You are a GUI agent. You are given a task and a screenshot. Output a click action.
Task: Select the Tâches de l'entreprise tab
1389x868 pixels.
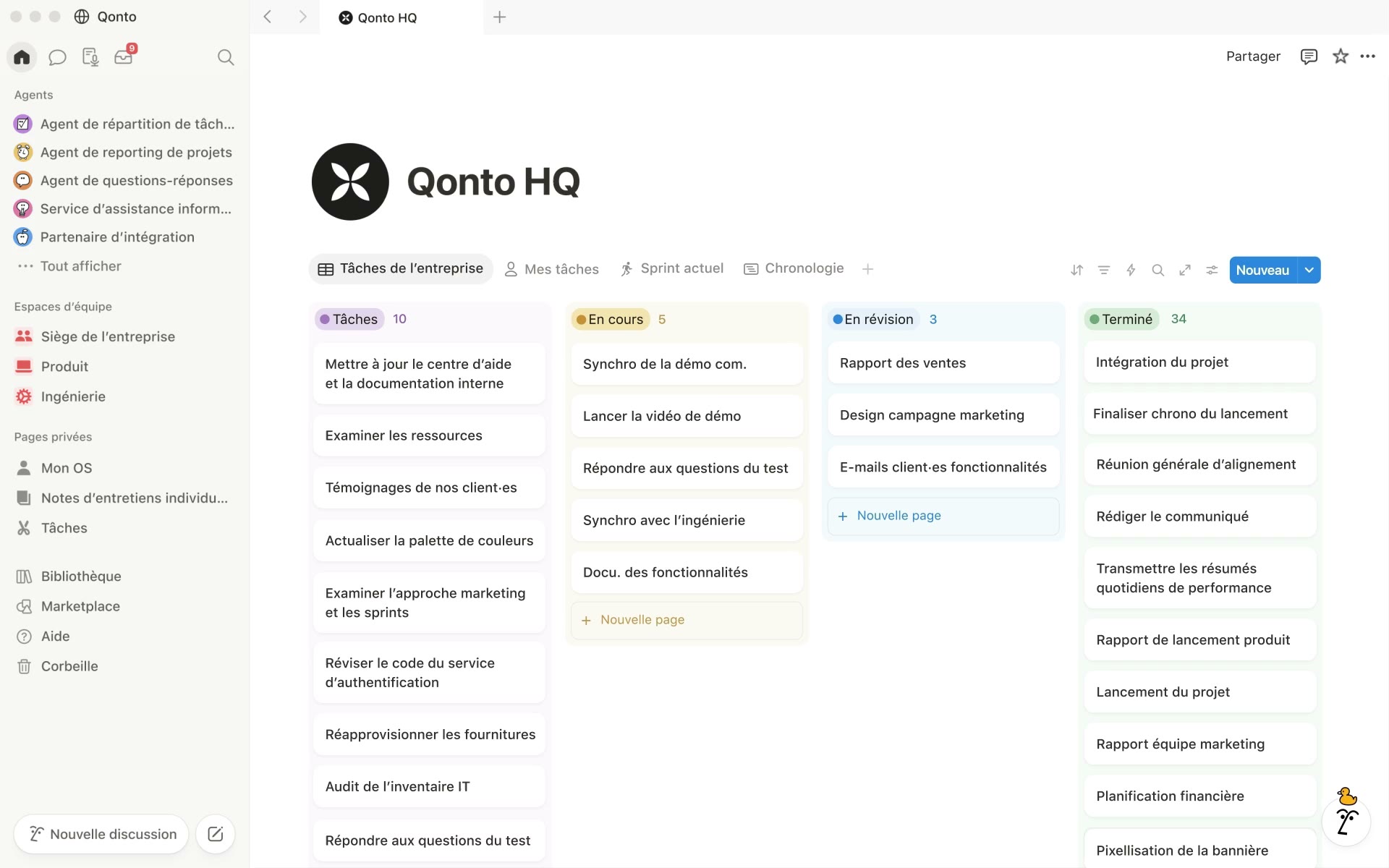click(x=401, y=268)
